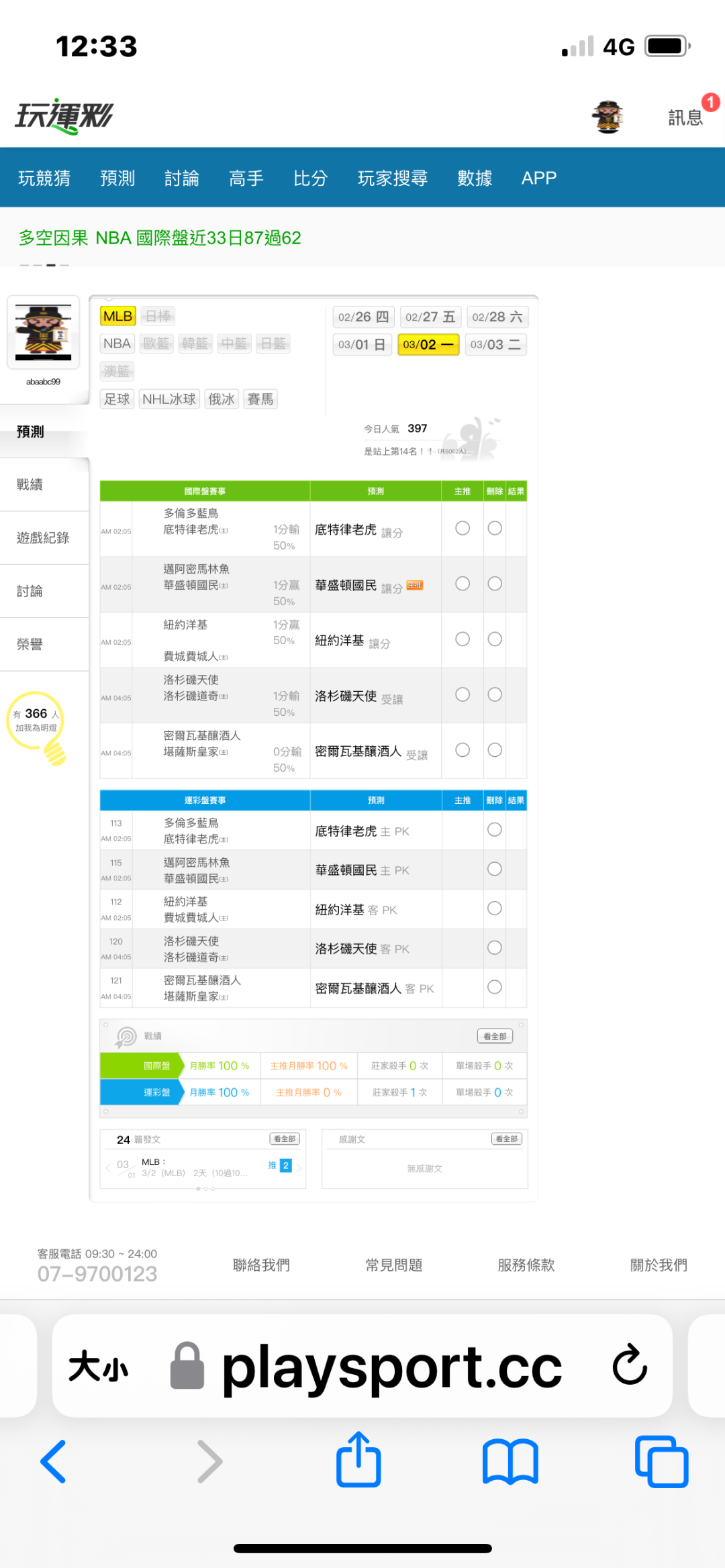Select 主推 radio for 底特律老虎 讓分
Image resolution: width=725 pixels, height=1568 pixels.
(463, 529)
